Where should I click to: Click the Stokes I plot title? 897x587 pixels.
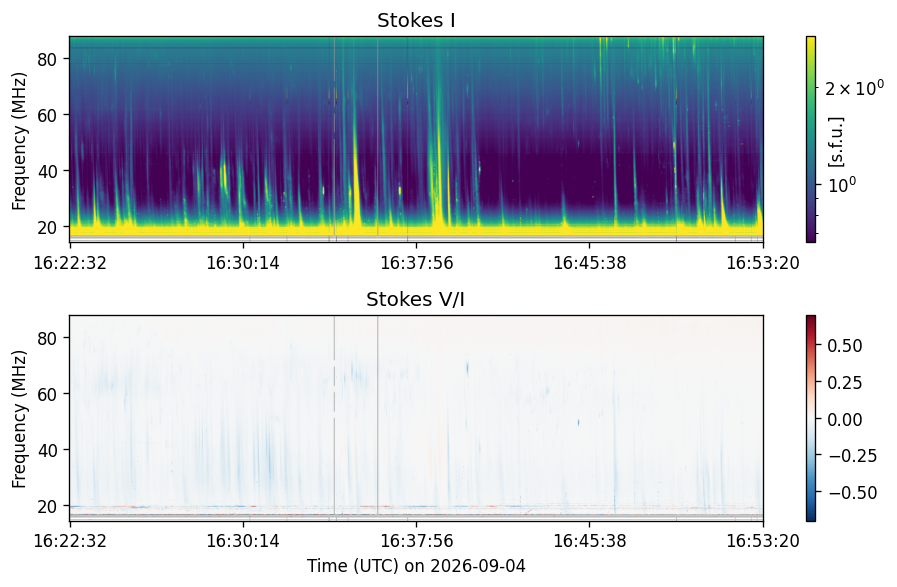pyautogui.click(x=416, y=21)
